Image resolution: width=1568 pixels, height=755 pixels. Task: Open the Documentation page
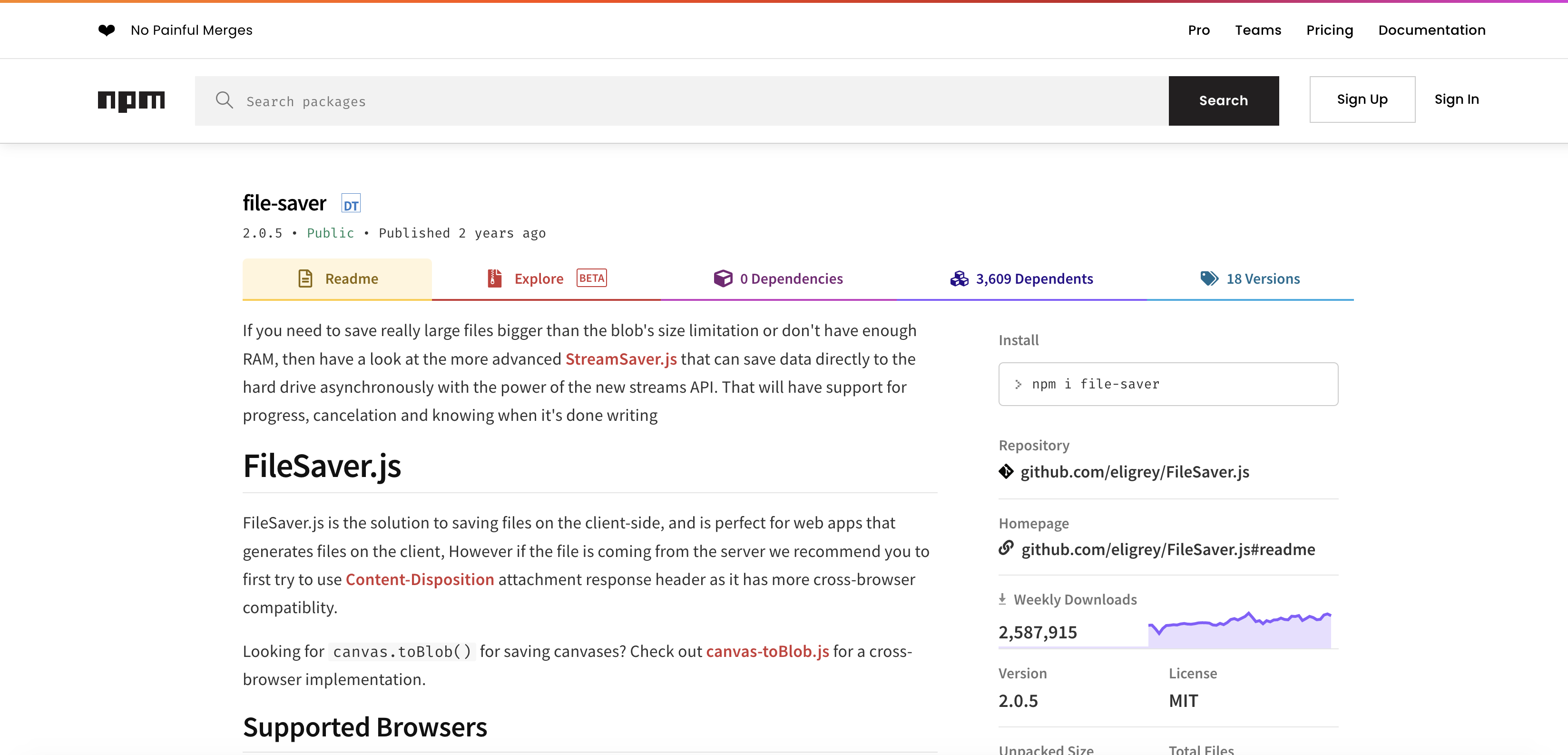coord(1431,30)
